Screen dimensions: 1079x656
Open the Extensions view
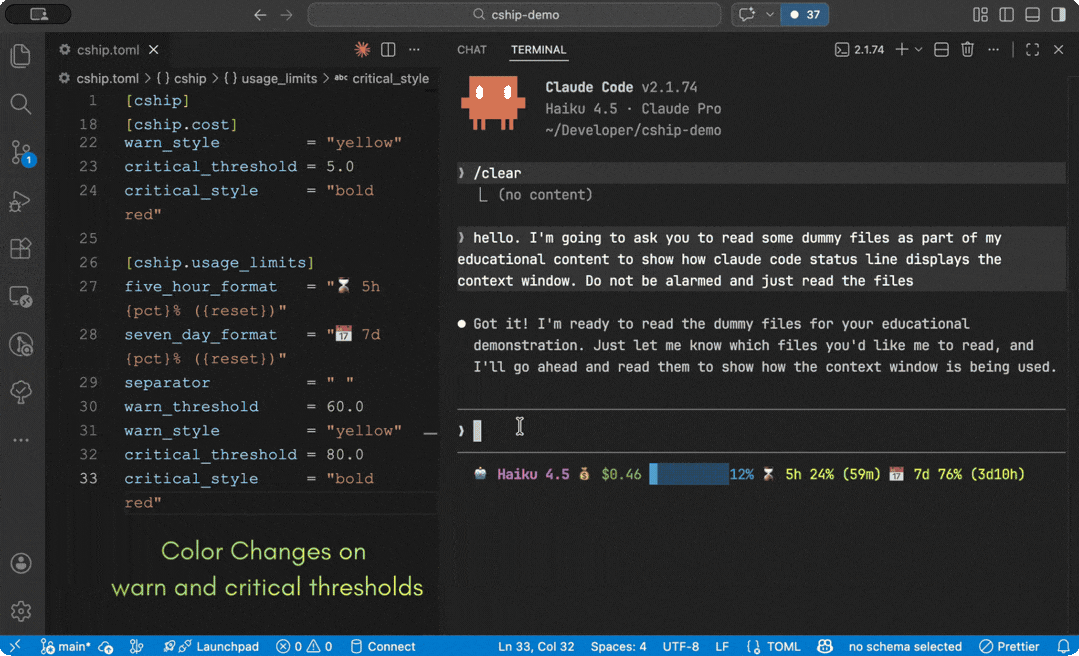[x=21, y=248]
